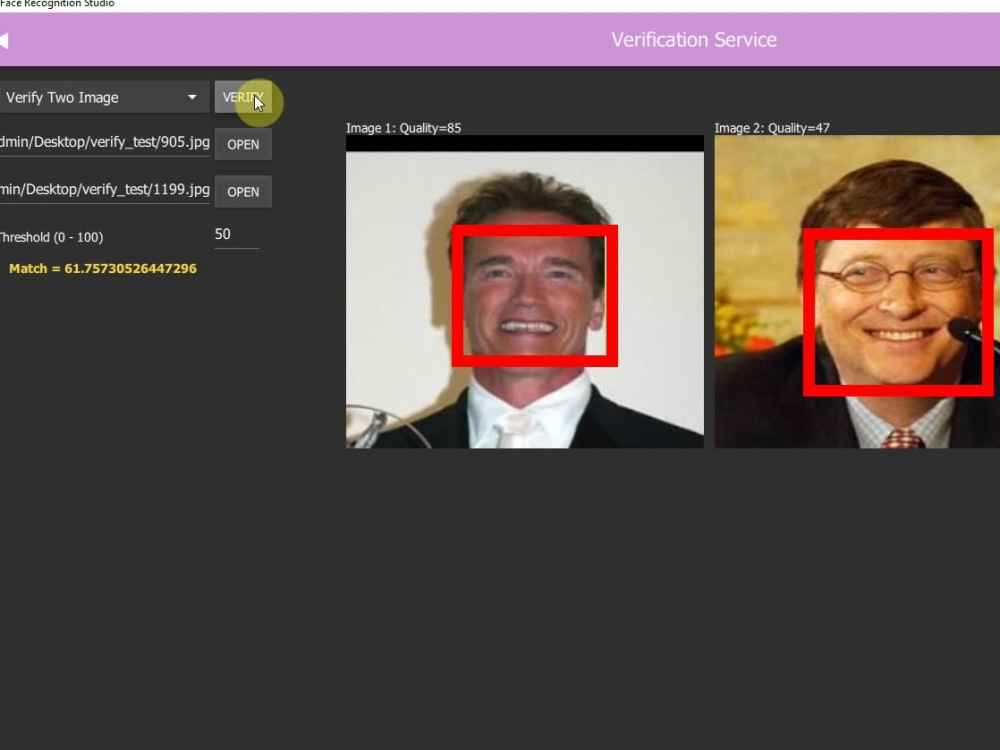The height and width of the screenshot is (750, 1000).
Task: Click OPEN next to the 905.jpg path
Action: coord(243,144)
